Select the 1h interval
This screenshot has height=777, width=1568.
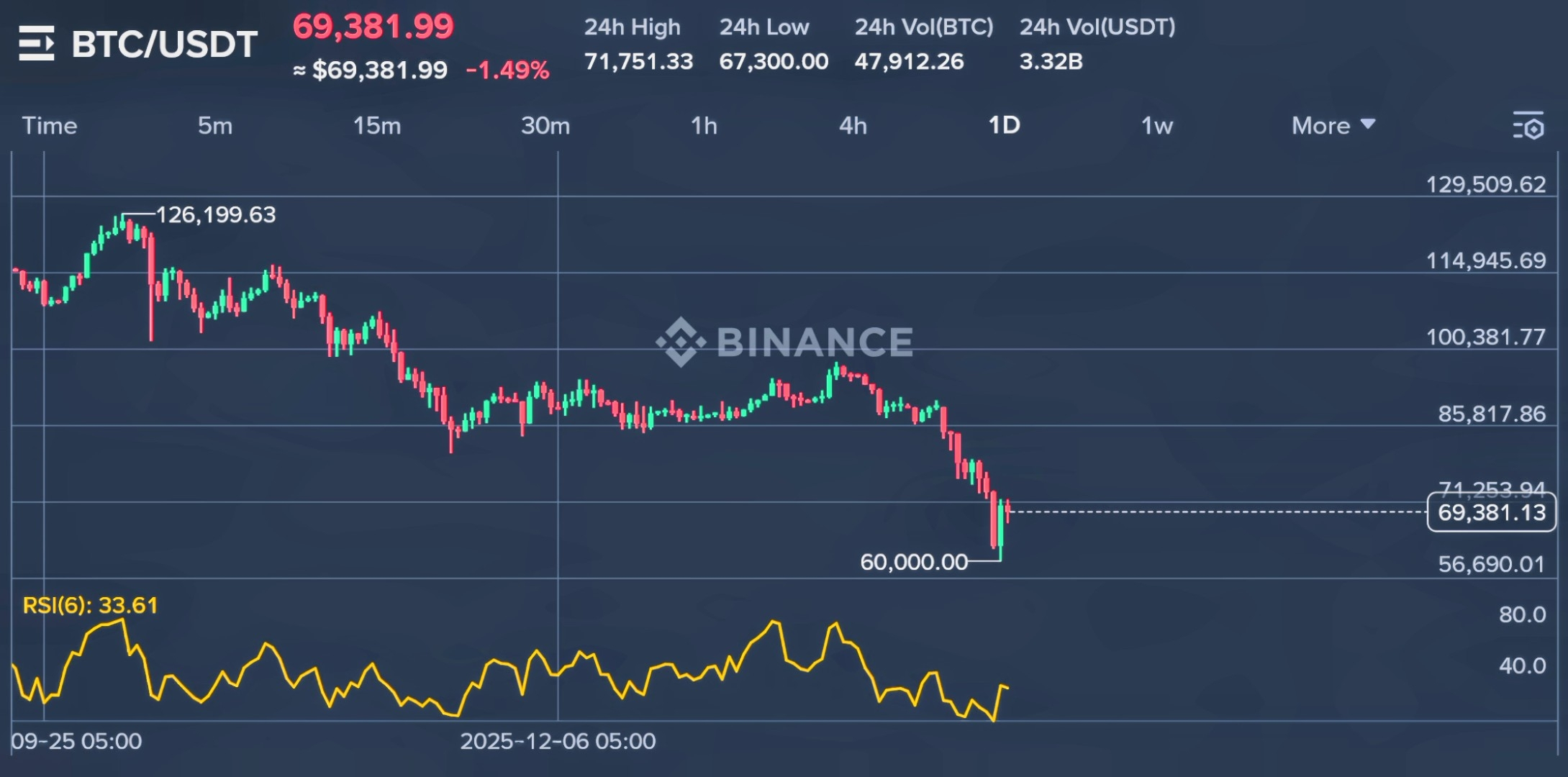tap(704, 126)
